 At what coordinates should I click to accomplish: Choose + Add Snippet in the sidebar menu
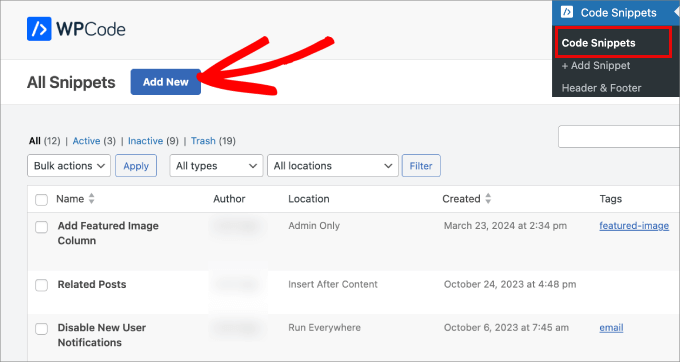pyautogui.click(x=596, y=65)
